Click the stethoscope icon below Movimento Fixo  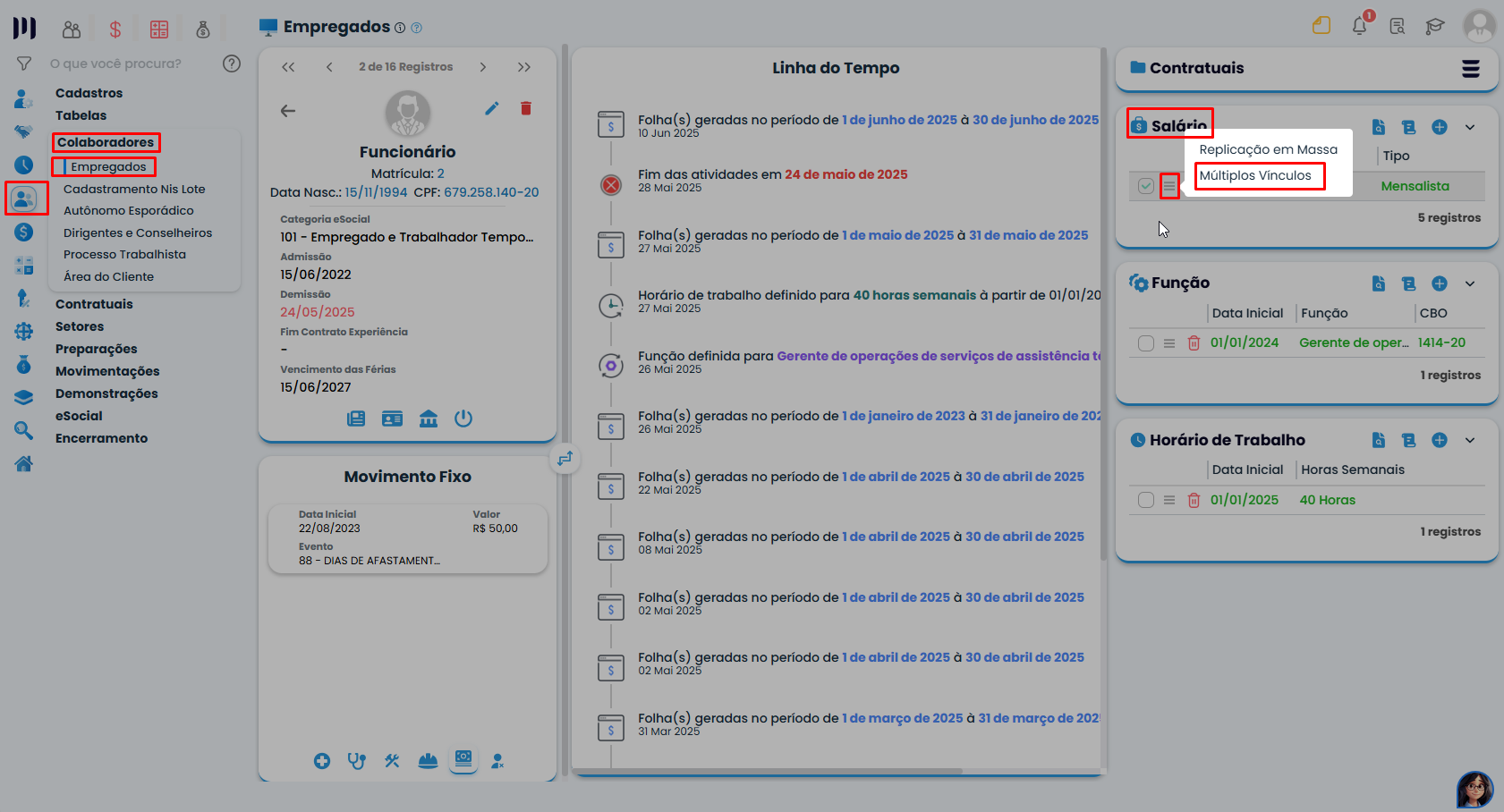(357, 761)
